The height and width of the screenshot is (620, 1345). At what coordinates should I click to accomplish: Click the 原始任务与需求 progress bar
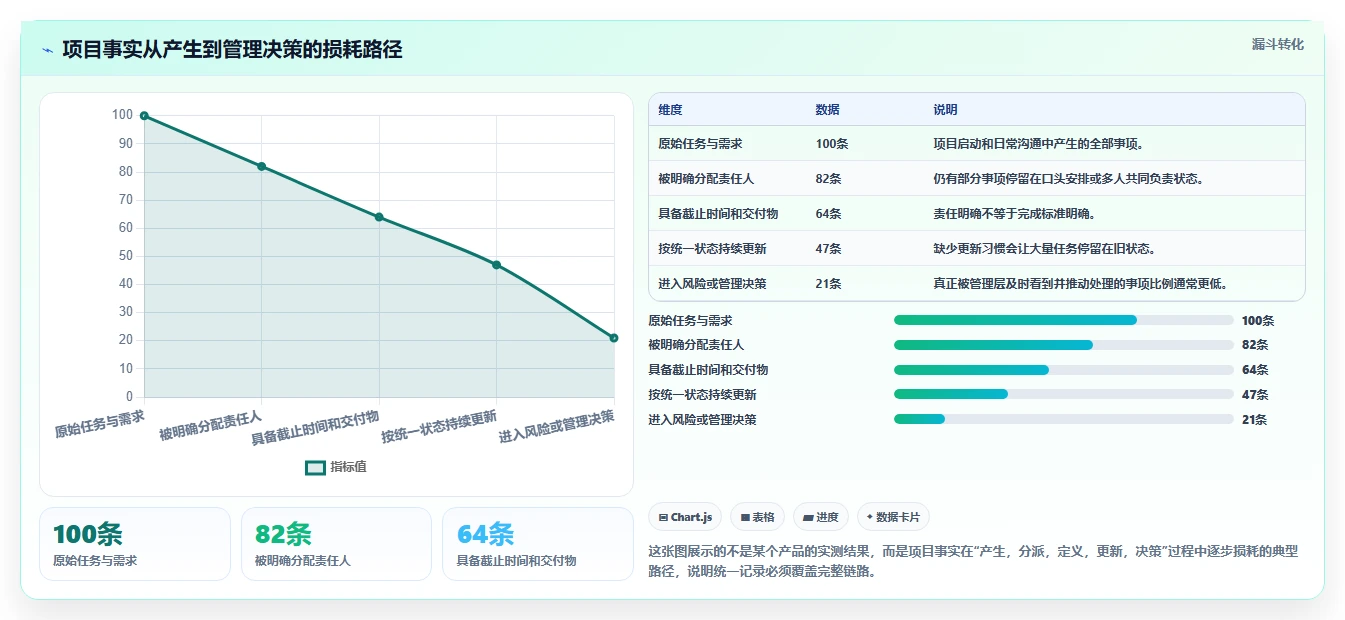click(x=1063, y=320)
